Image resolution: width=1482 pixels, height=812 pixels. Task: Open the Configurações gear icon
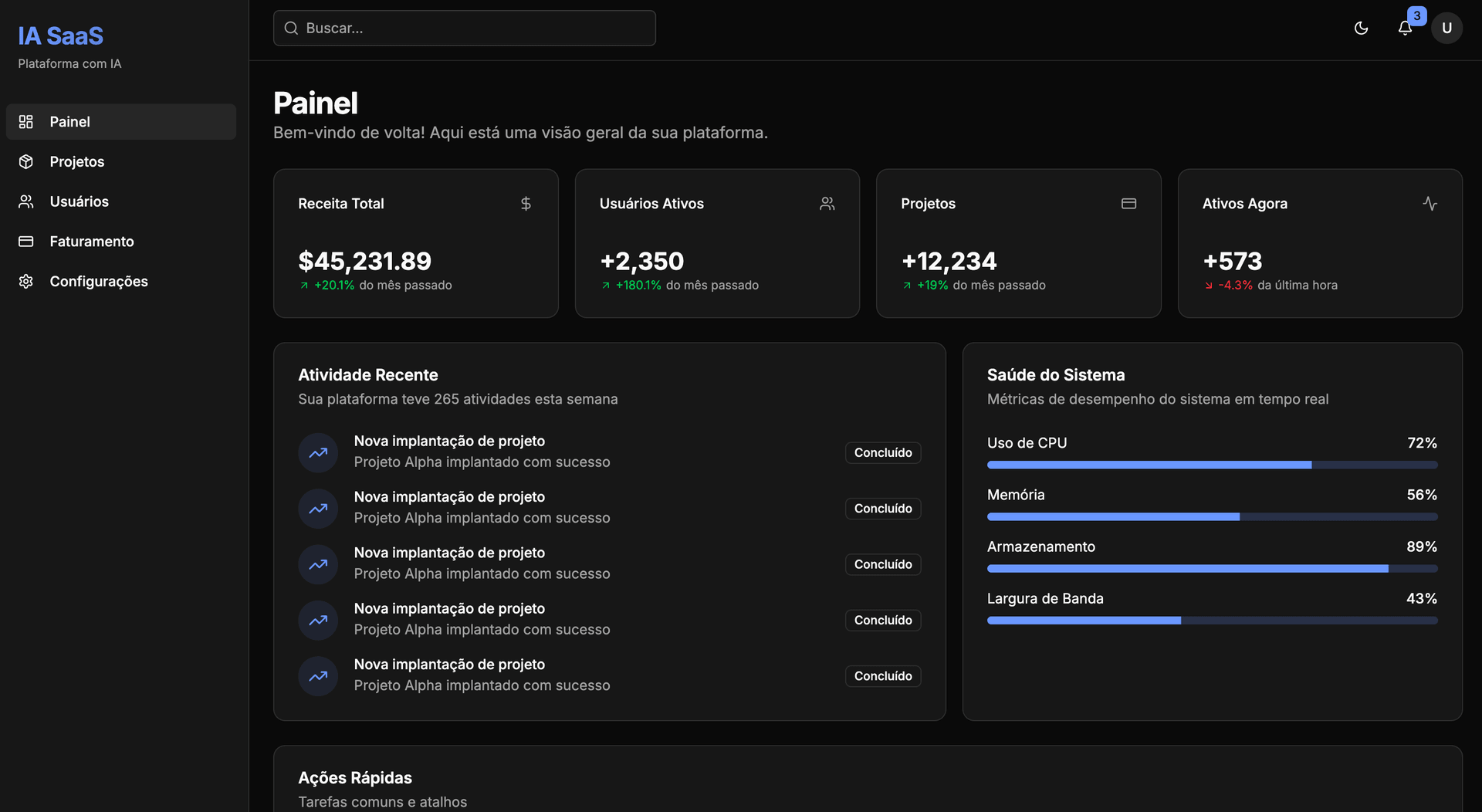coord(26,281)
